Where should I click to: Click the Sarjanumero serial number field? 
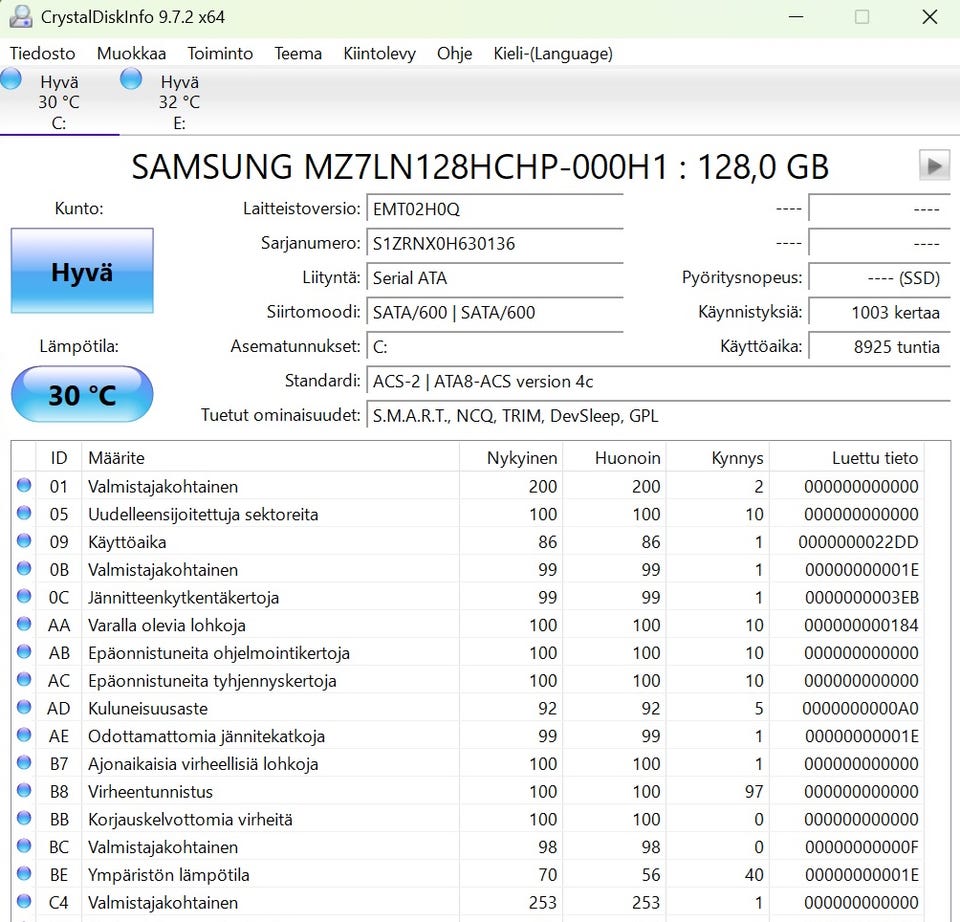point(494,243)
